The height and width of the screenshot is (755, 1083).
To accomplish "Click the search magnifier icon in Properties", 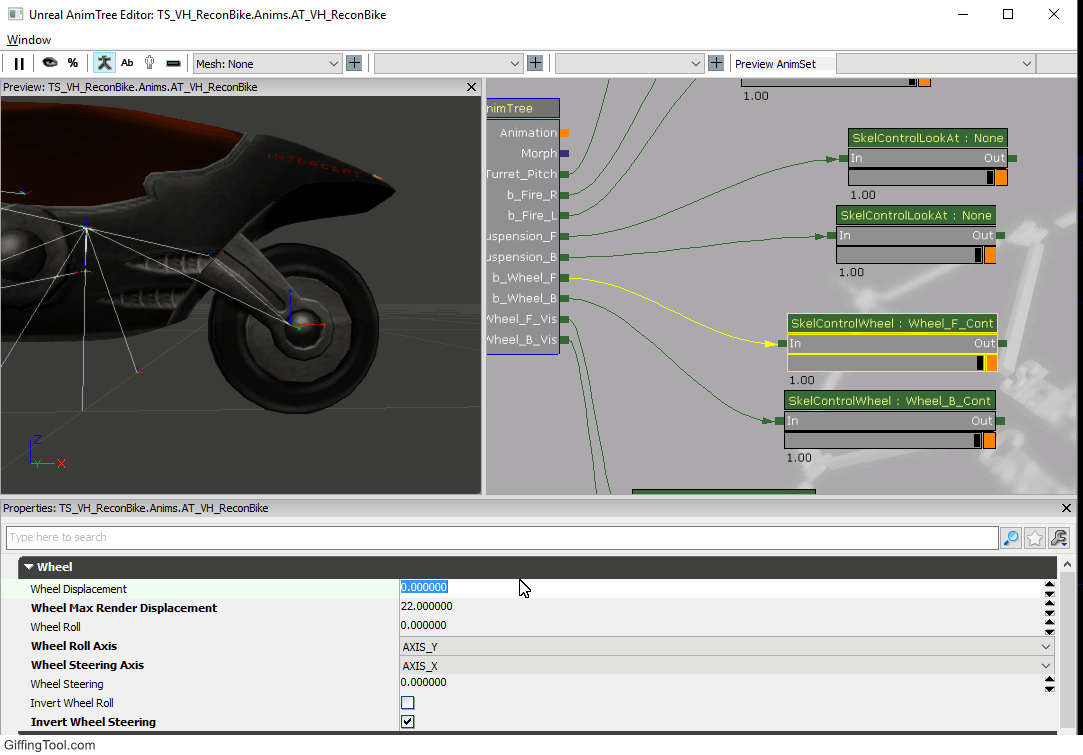I will point(1011,537).
